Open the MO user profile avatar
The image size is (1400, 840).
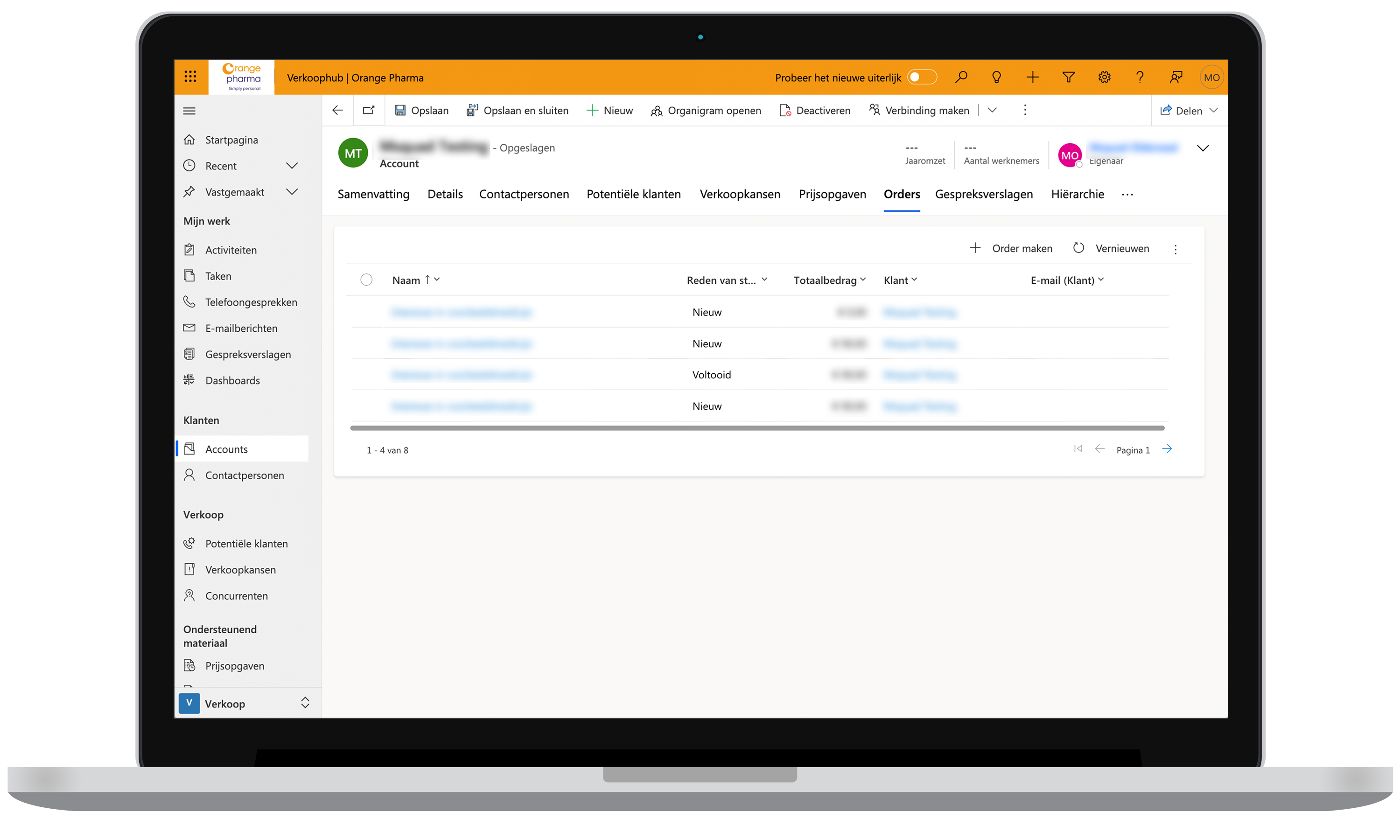coord(1211,77)
